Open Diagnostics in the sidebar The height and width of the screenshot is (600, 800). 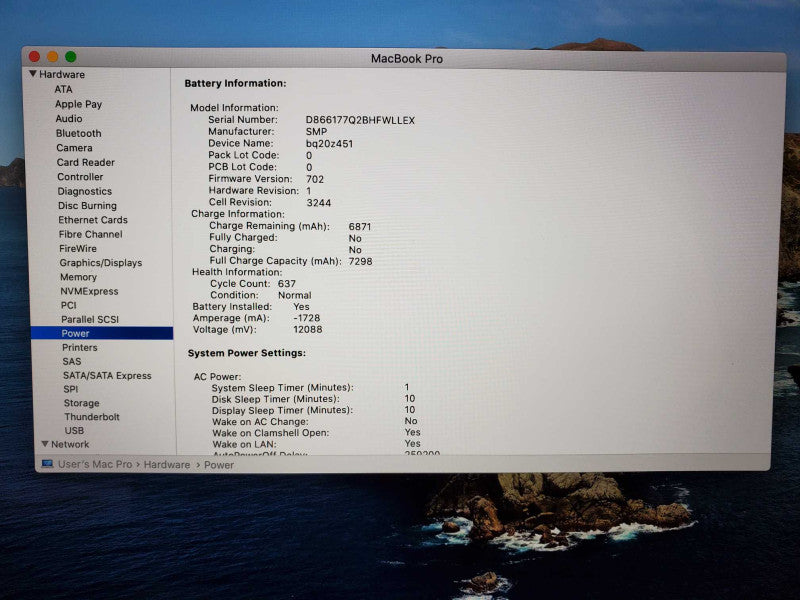[85, 191]
